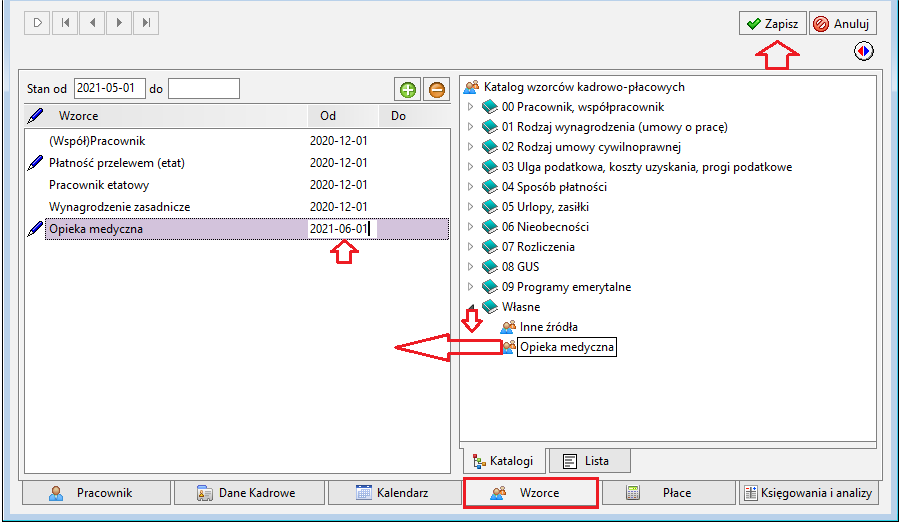Click pencil icon beside Opieka medyczna row

(x=35, y=229)
